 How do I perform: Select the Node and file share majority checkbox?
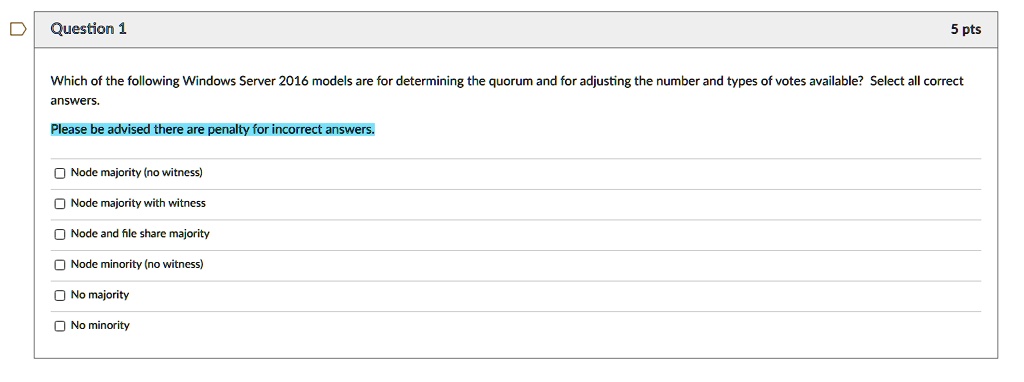tap(60, 234)
